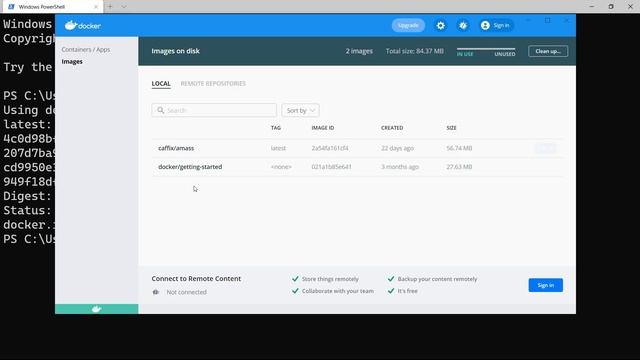Click Total size: 84.37 MB text
Viewport: 640px width, 360px height.
point(414,51)
